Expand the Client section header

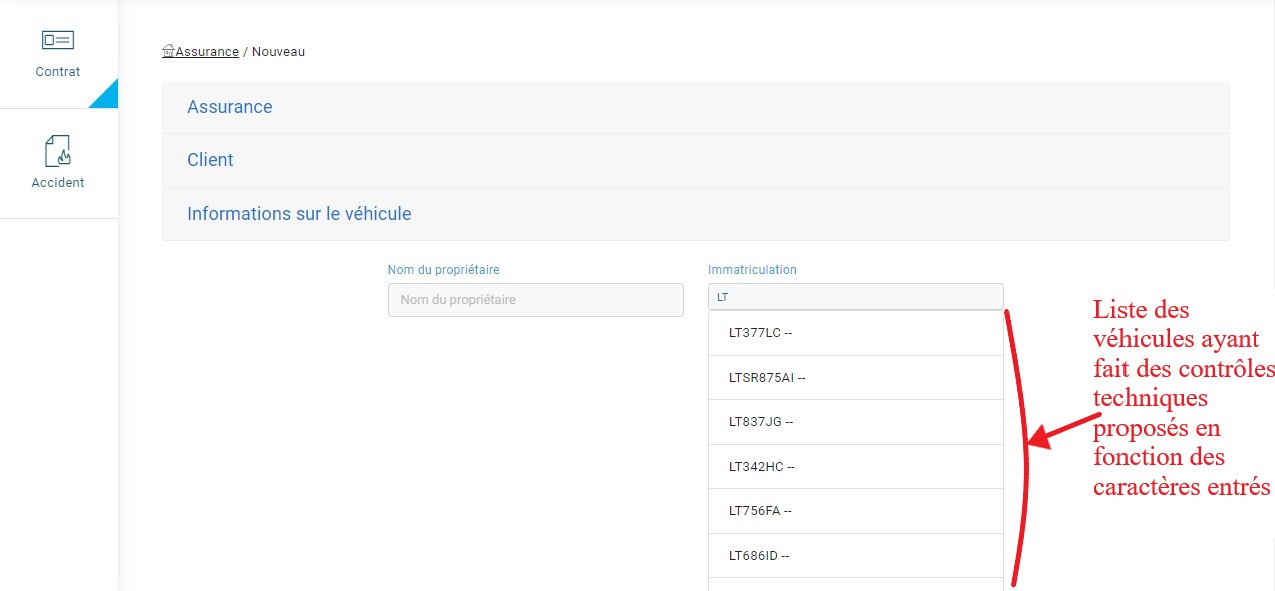tap(696, 160)
